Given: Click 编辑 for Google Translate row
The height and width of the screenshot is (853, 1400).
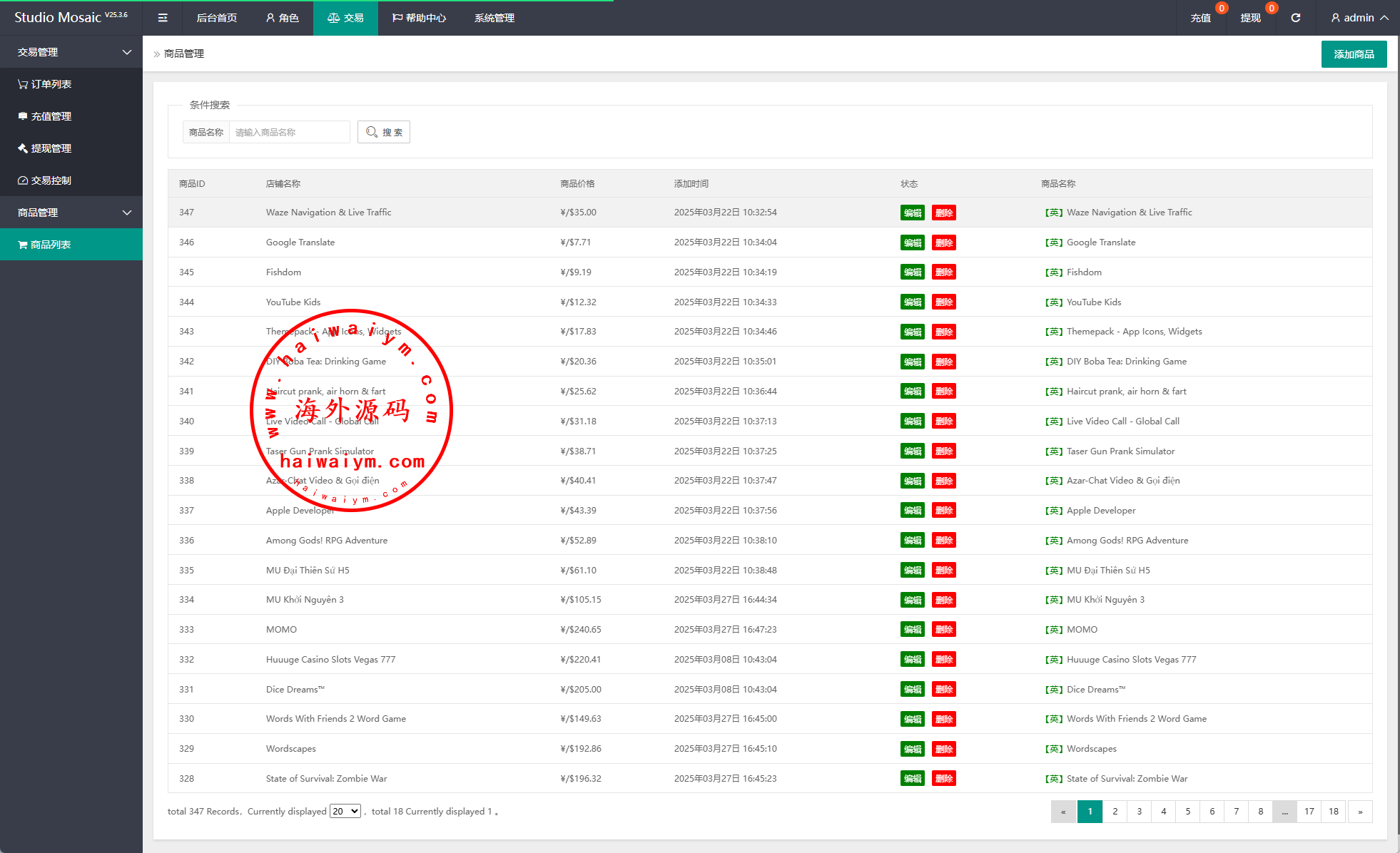Looking at the screenshot, I should (912, 242).
